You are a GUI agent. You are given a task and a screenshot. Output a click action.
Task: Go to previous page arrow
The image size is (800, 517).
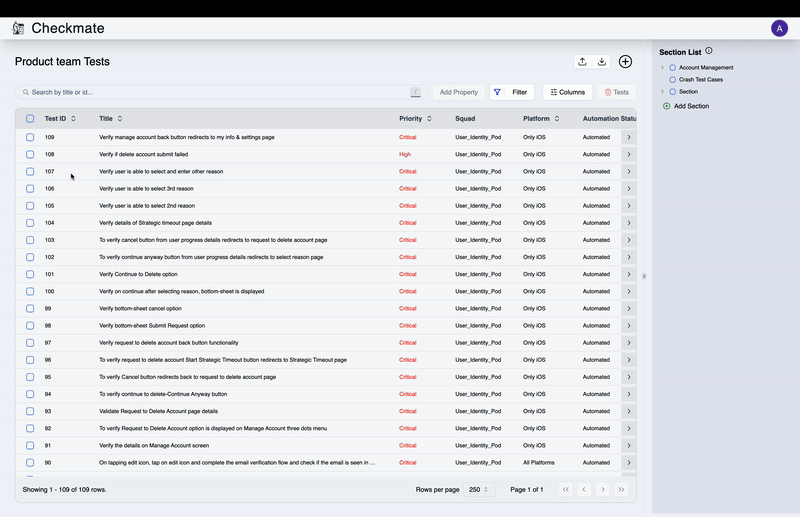584,489
